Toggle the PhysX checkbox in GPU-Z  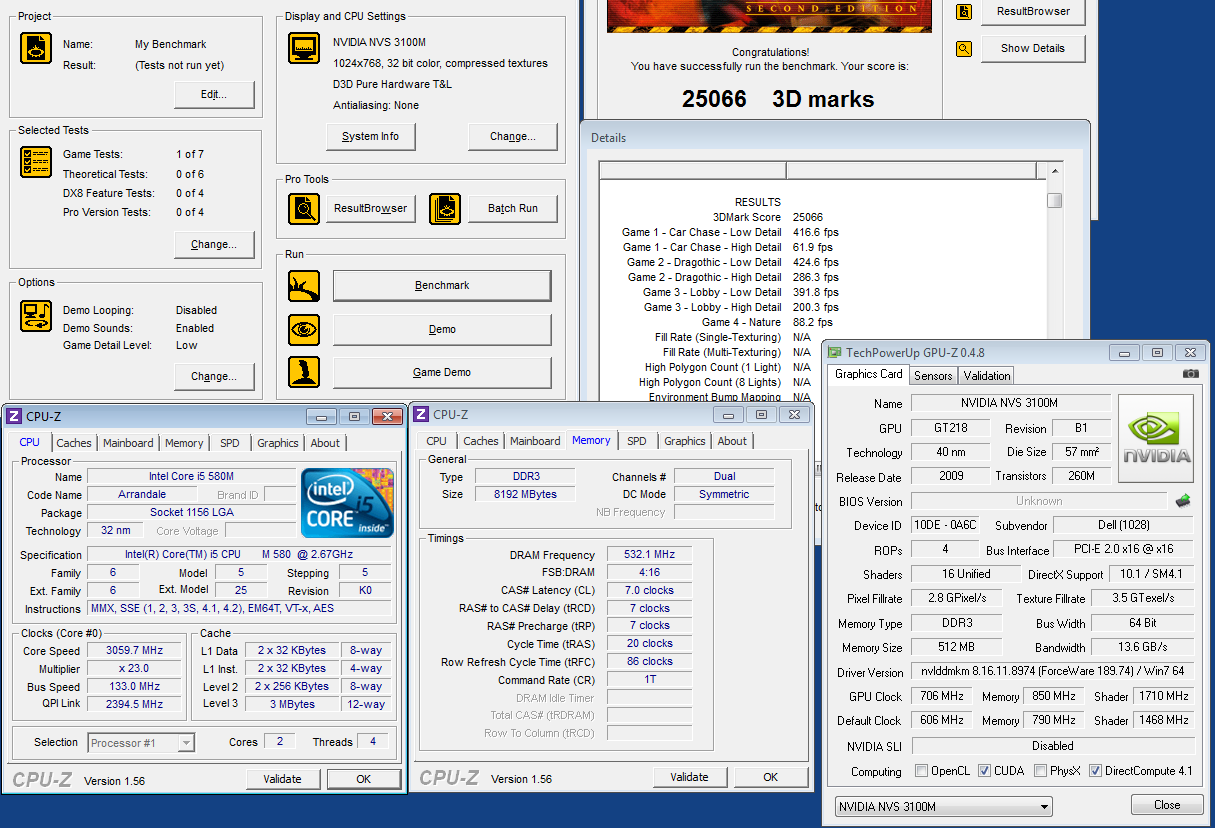click(x=1041, y=771)
